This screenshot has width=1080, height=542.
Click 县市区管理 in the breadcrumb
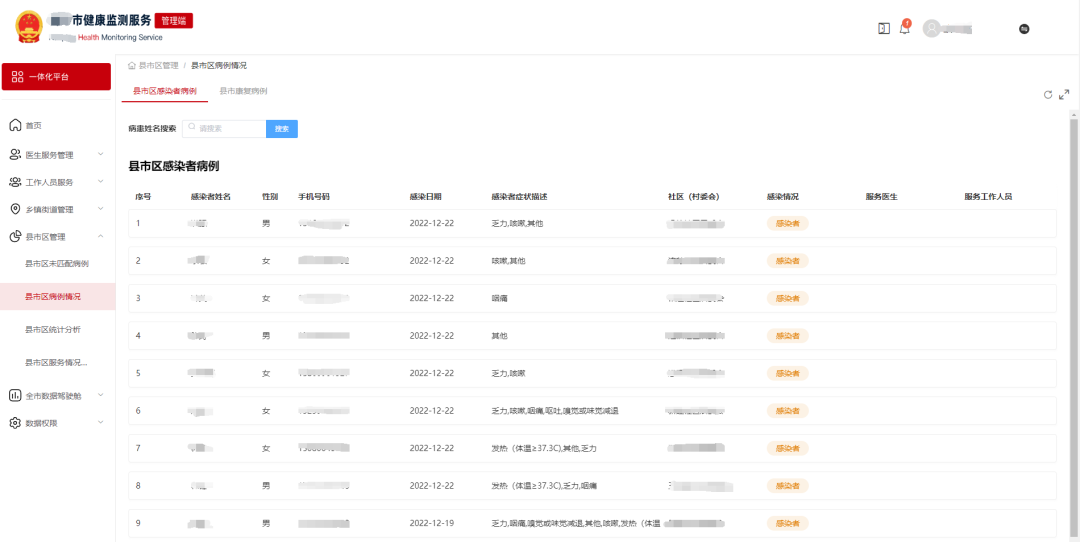[158, 65]
